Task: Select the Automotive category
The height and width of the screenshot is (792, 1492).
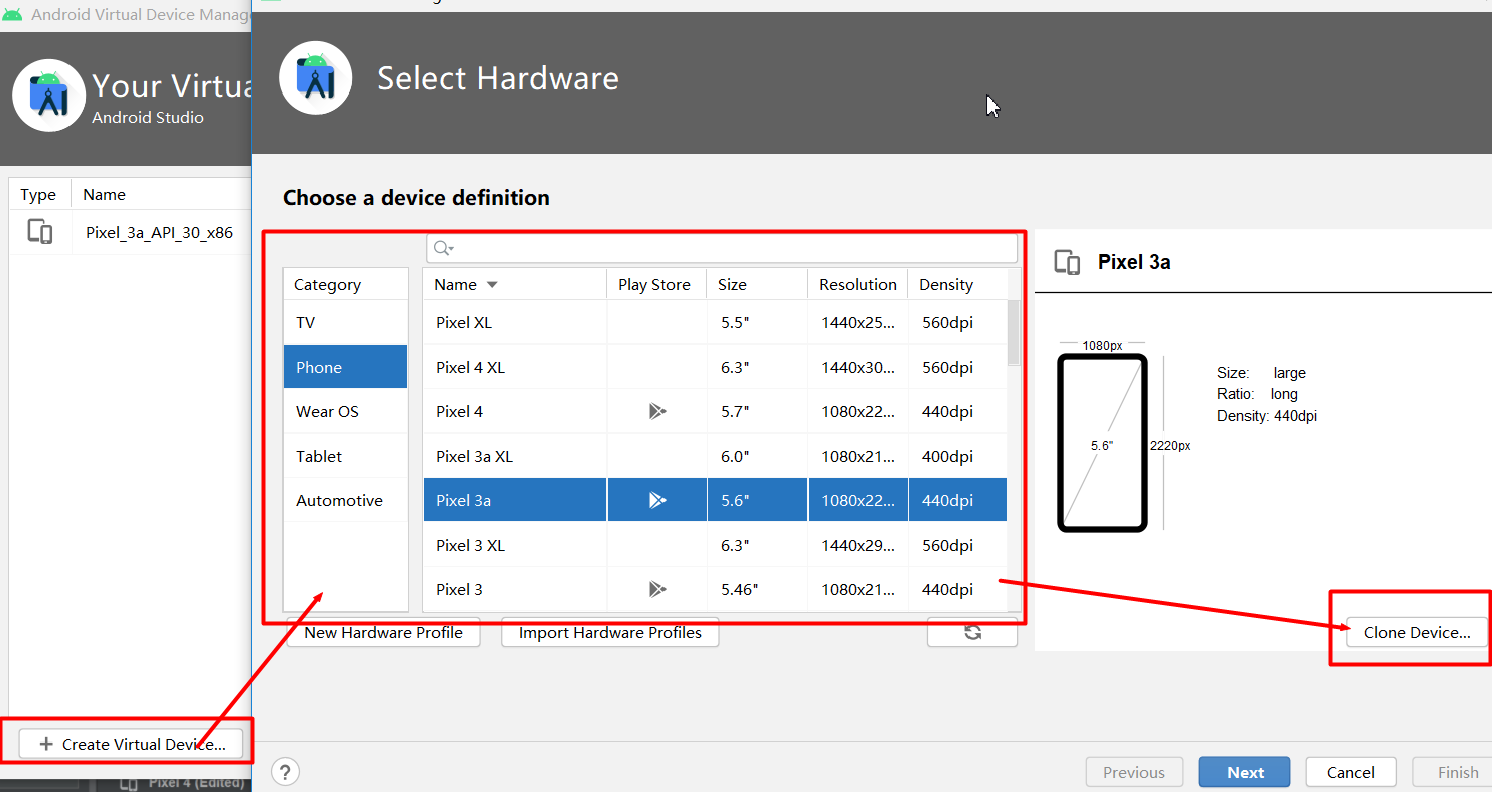Action: 346,500
